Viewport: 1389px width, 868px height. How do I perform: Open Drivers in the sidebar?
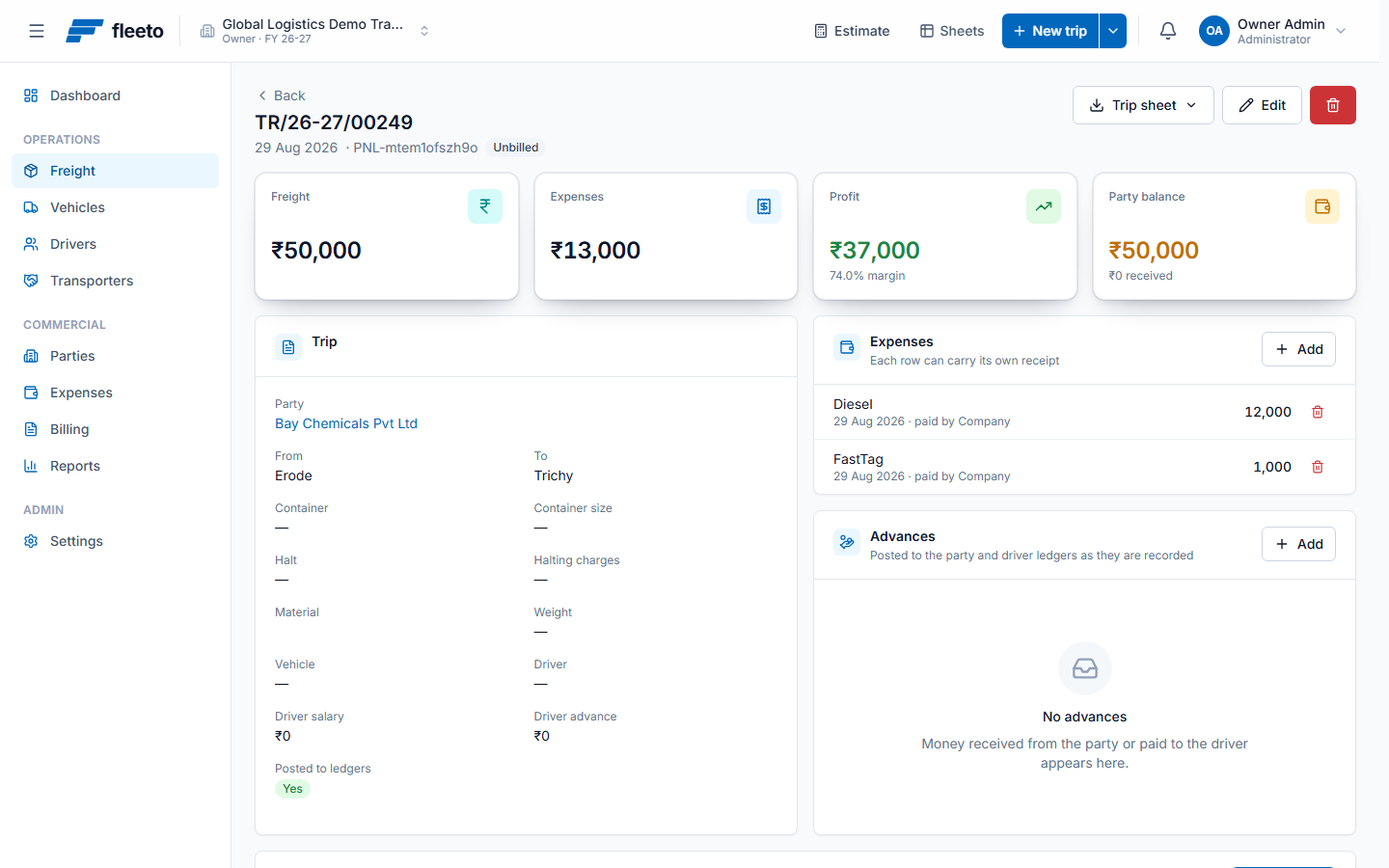(x=115, y=244)
